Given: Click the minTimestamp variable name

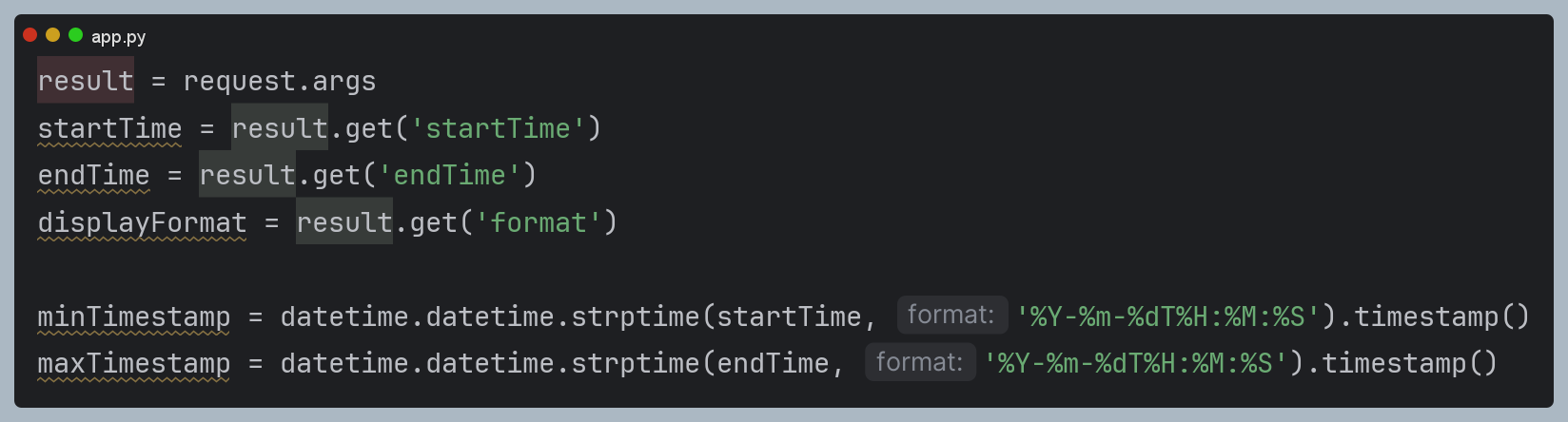Looking at the screenshot, I should click(133, 316).
